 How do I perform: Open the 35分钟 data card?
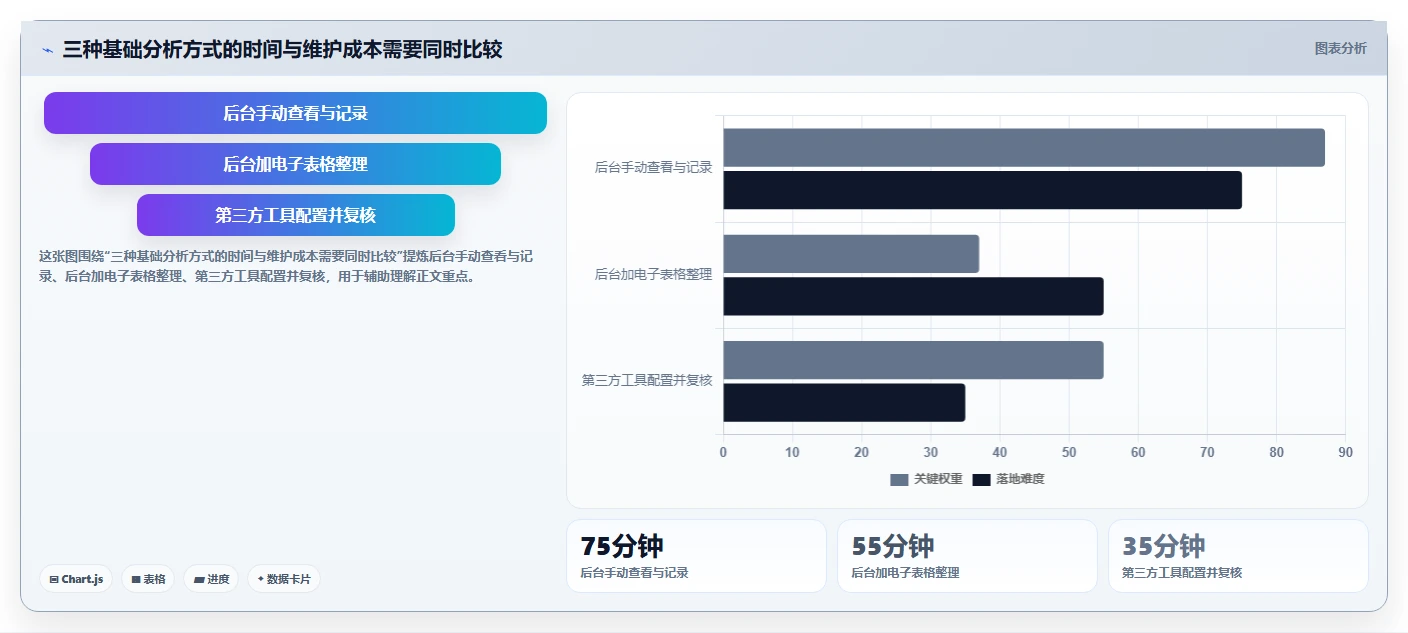pos(1238,556)
